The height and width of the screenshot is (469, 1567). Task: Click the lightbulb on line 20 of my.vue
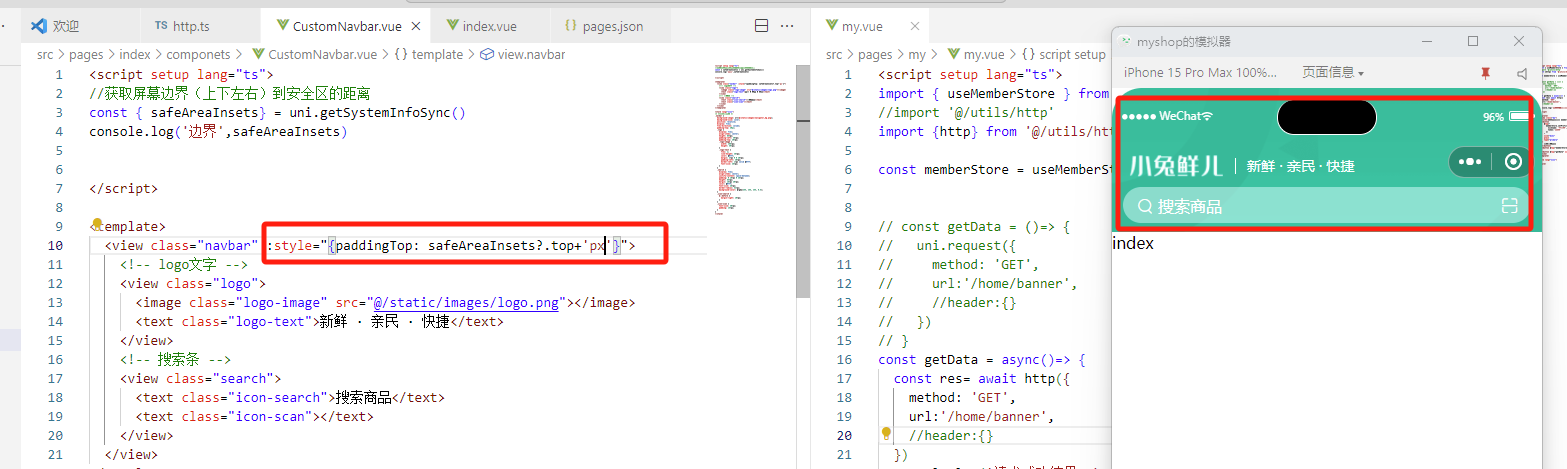tap(886, 435)
